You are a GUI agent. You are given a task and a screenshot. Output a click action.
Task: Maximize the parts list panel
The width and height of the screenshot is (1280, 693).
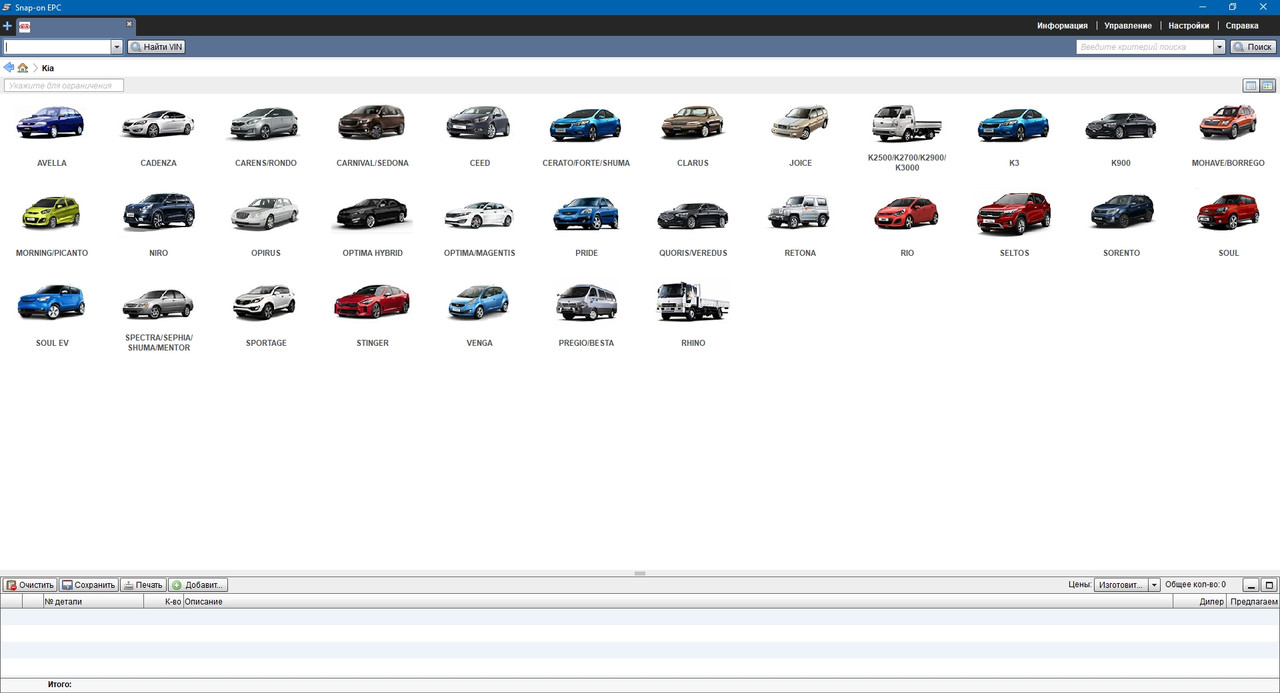1269,585
